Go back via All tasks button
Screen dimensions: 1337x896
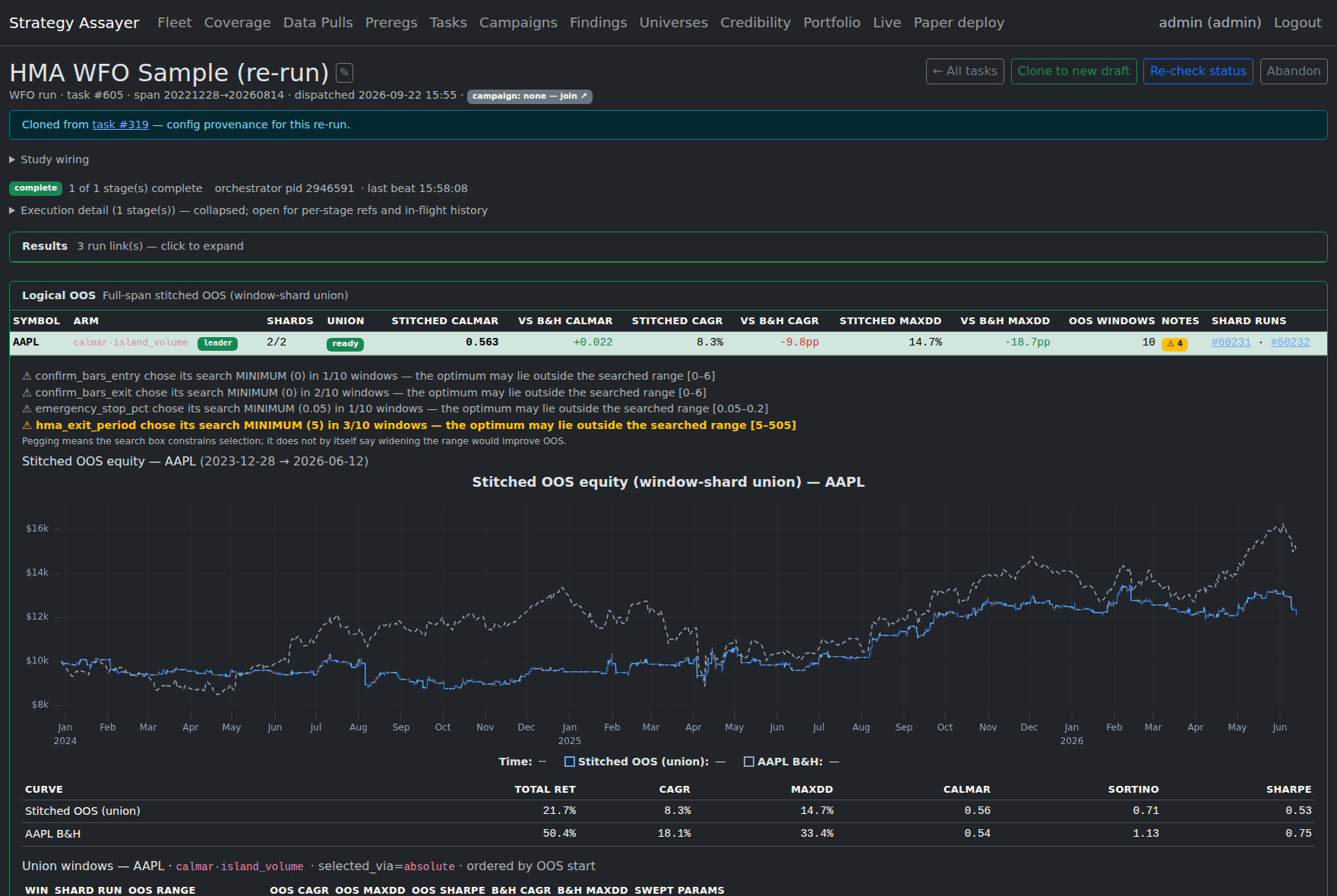tap(965, 71)
